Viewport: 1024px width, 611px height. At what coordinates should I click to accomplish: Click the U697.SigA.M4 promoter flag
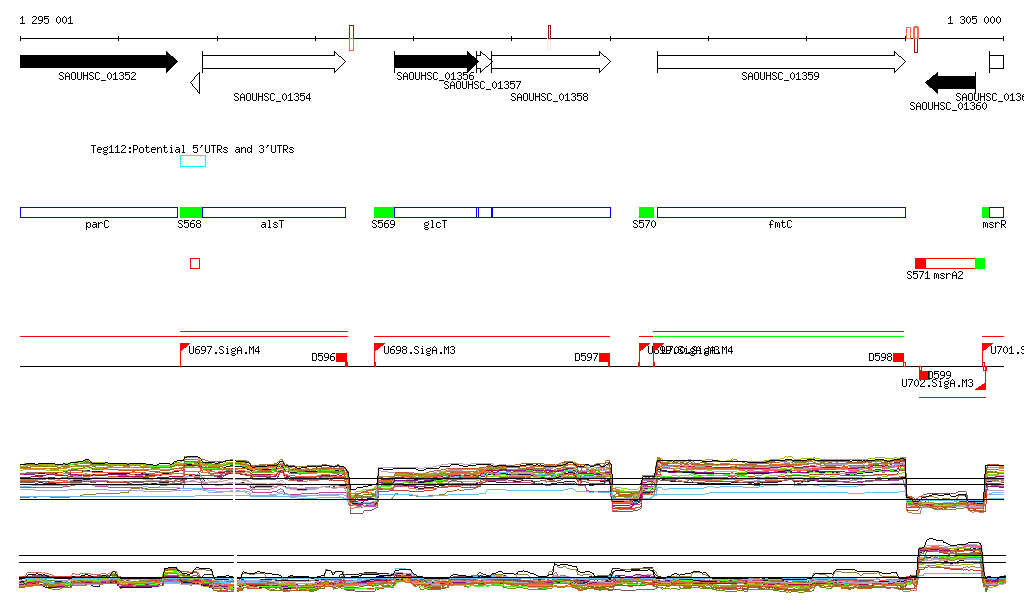tap(185, 348)
